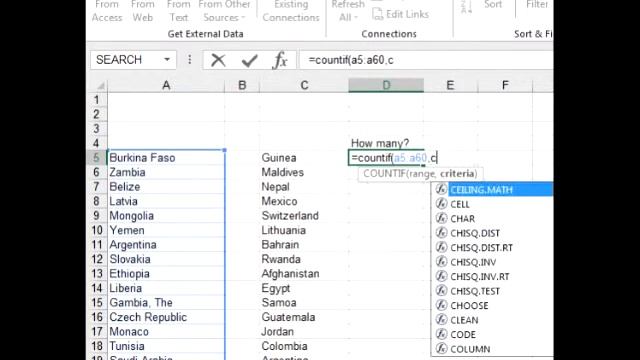Screen dimensions: 640x360
Task: Click cell containing Tunisia
Action: click(x=166, y=346)
